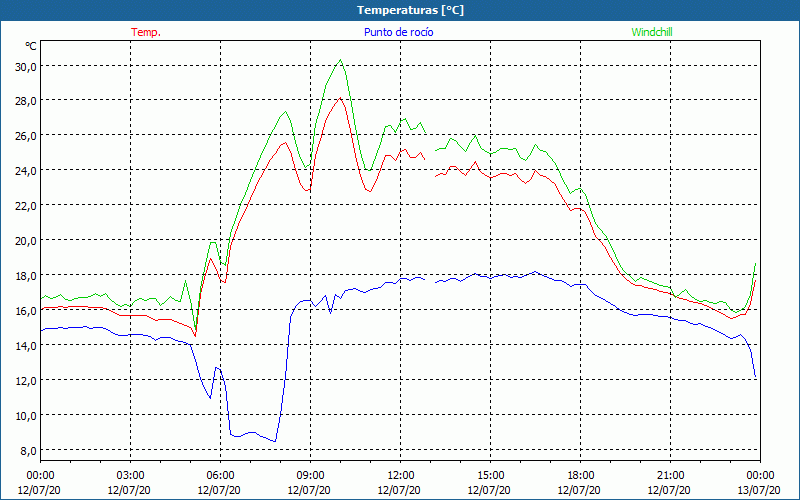800x500 pixels.
Task: Click the 10,0 y-axis value
Action: pyautogui.click(x=26, y=415)
